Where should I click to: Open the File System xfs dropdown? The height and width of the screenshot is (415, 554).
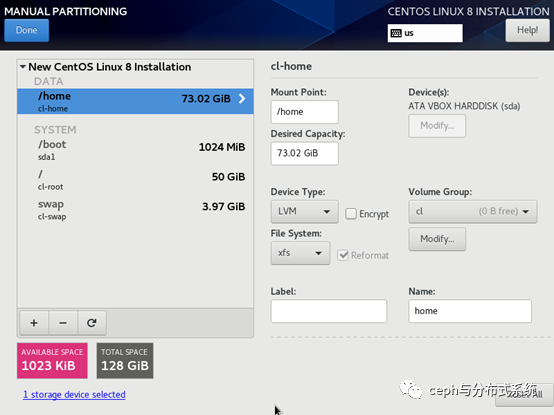(300, 253)
